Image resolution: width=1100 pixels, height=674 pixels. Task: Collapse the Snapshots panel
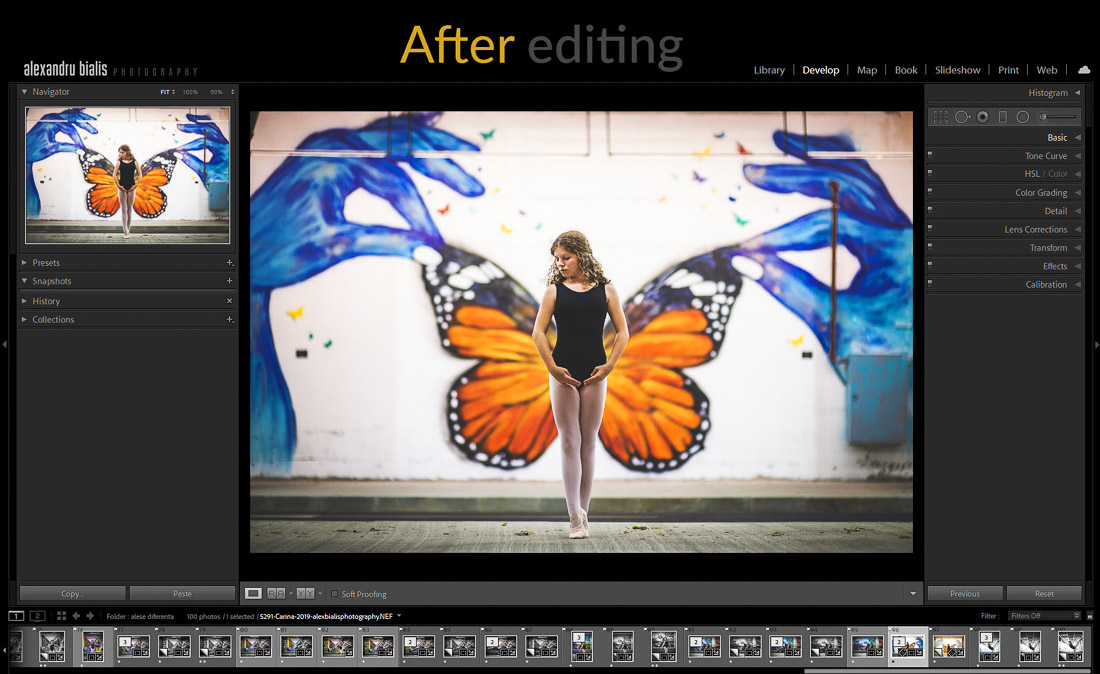[x=25, y=281]
